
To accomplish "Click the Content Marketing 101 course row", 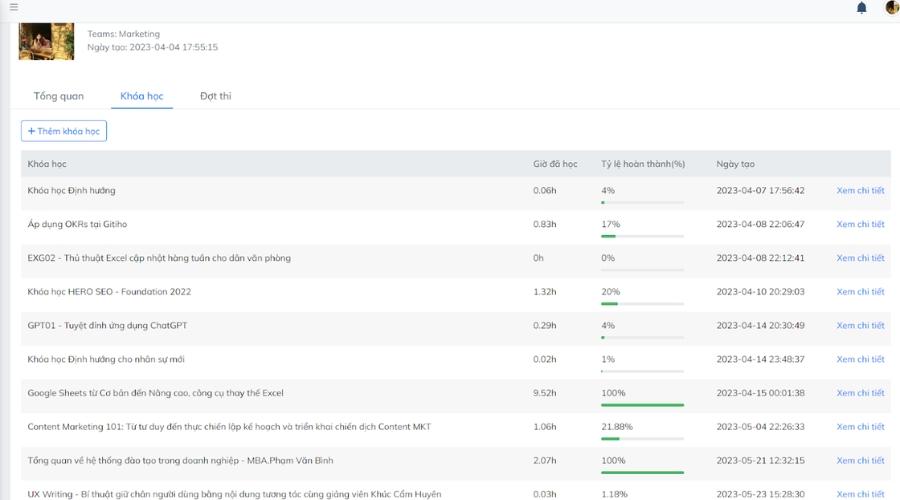I will pos(230,427).
